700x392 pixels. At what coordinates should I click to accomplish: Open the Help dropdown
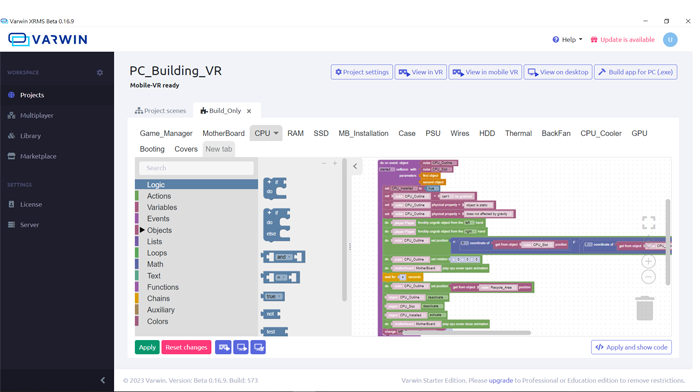click(x=567, y=40)
